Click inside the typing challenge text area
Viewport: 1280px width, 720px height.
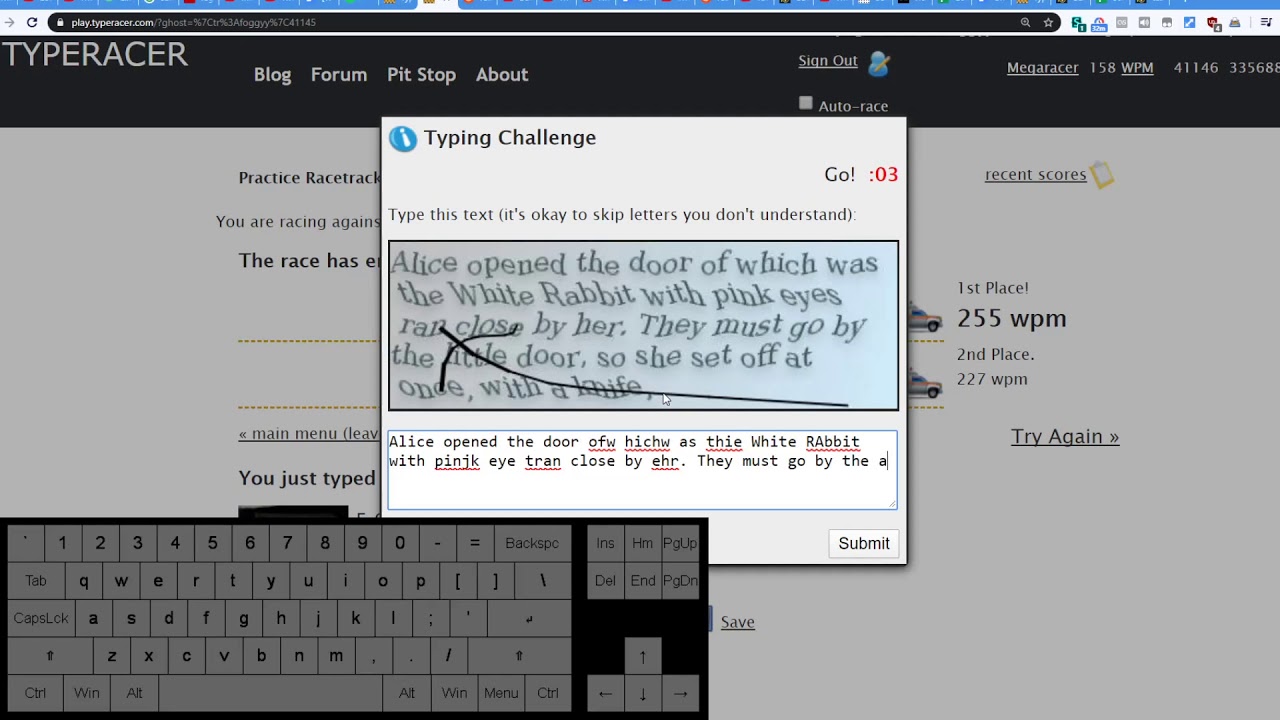pyautogui.click(x=643, y=470)
